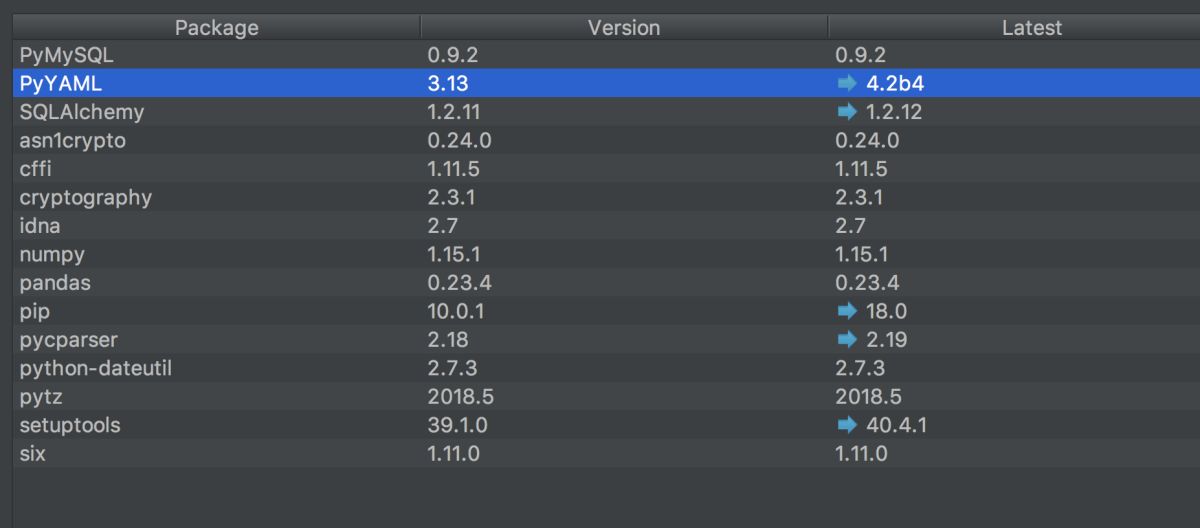Click the upgrade arrow for pycparser 2.19
Screen dimensions: 1200x528
click(x=847, y=340)
